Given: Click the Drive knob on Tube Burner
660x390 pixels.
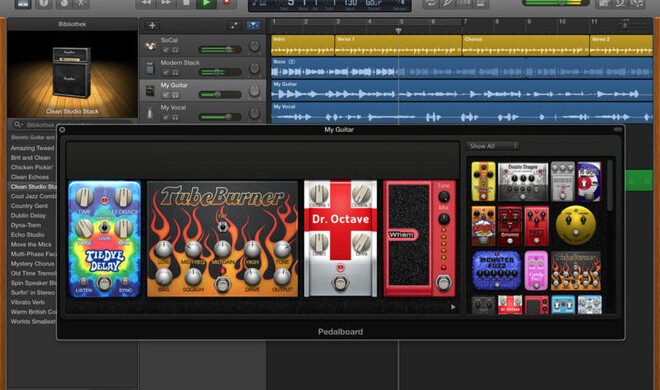Looking at the screenshot, I should coord(252,276).
